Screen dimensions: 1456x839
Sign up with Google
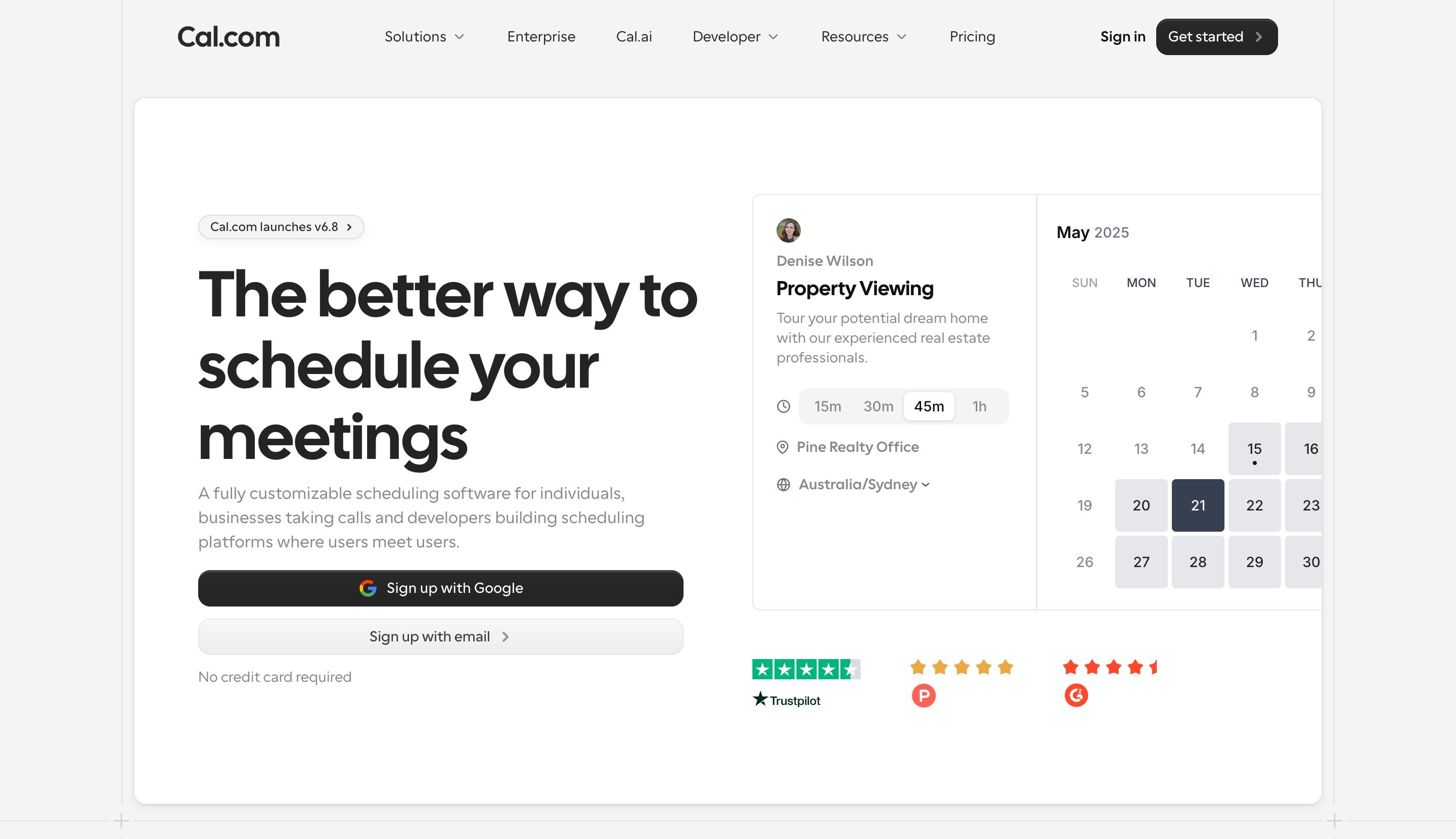click(441, 588)
